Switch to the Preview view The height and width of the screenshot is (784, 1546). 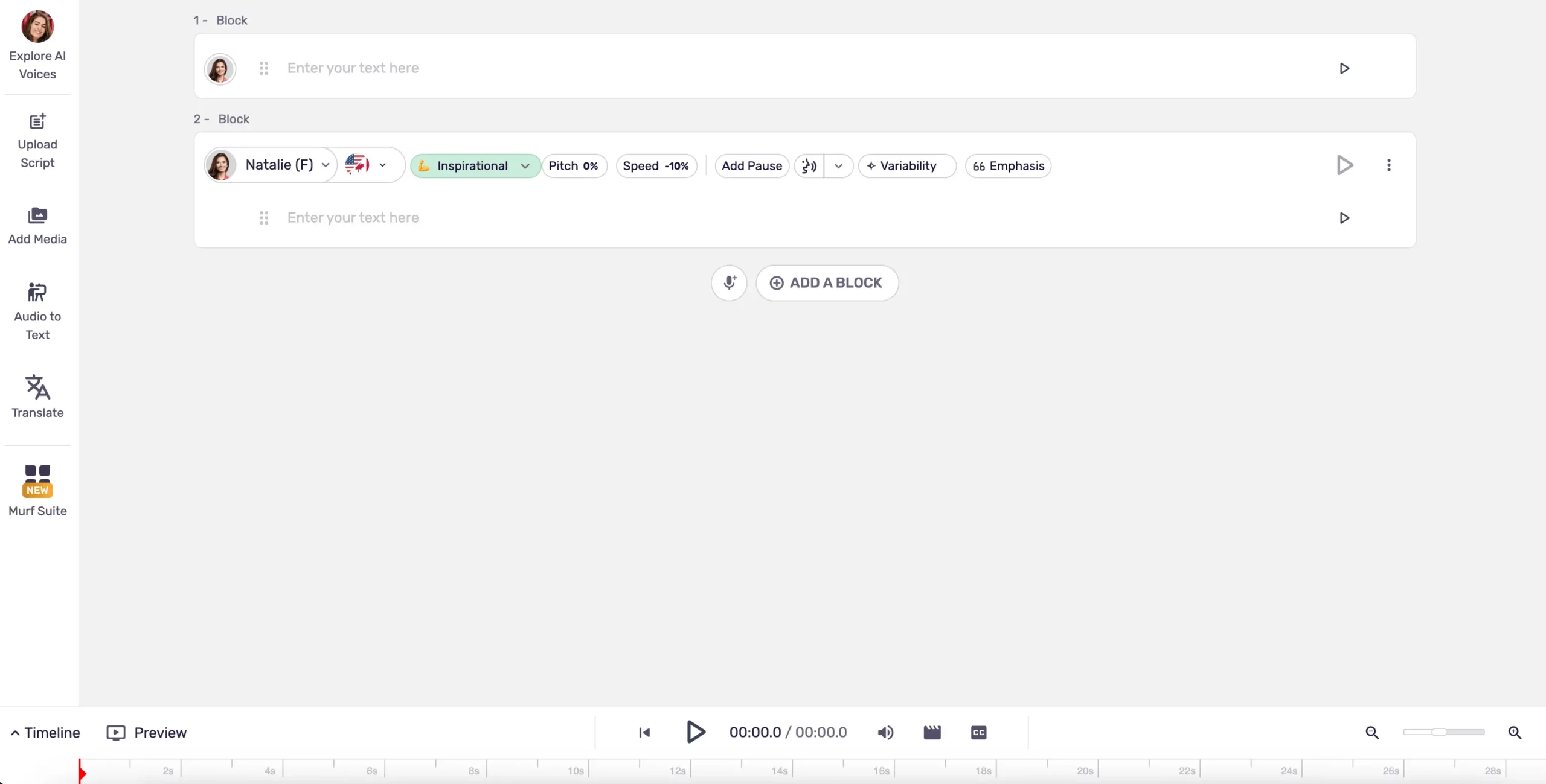pyautogui.click(x=147, y=732)
